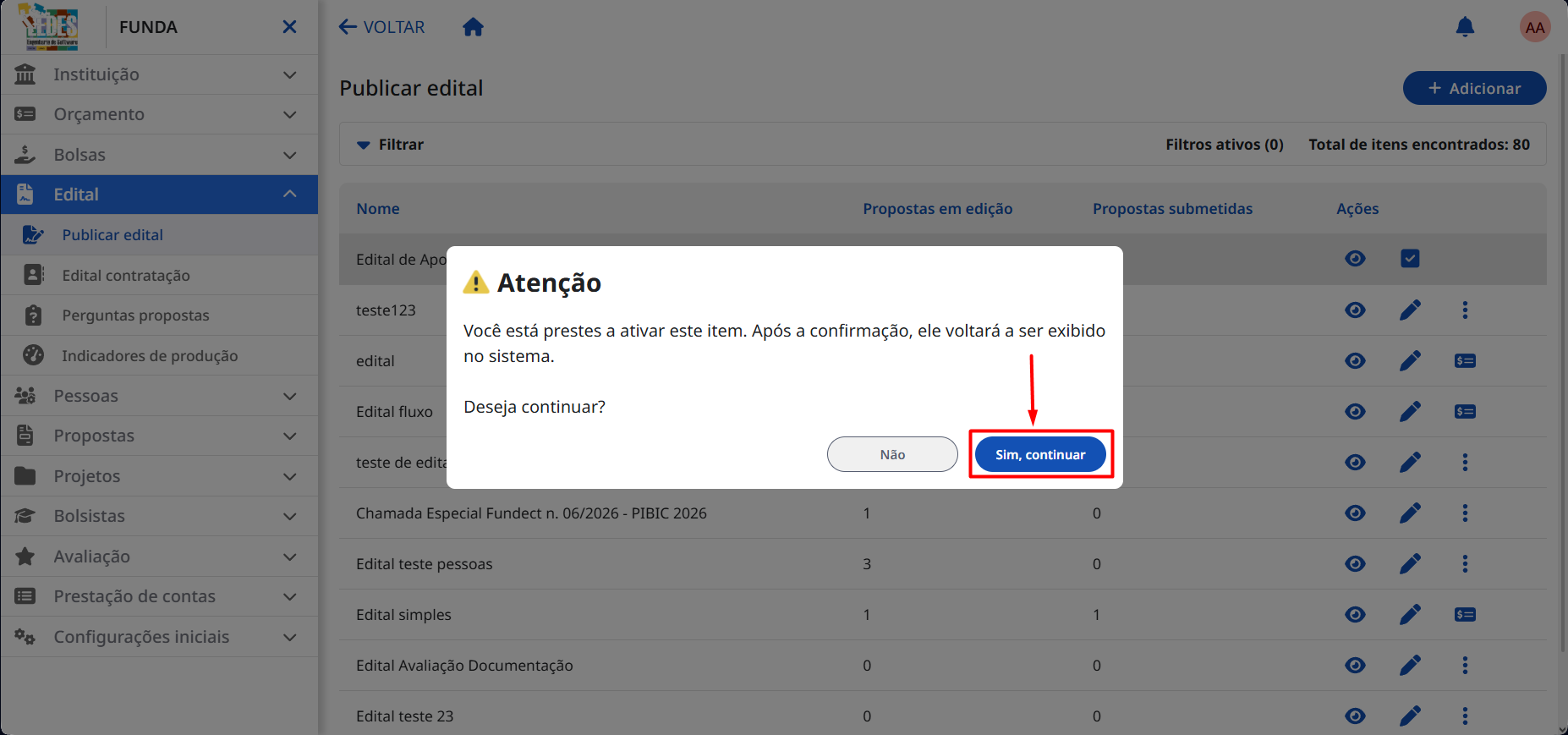1568x735 pixels.
Task: Open 'Perguntas propostas' submenu item
Action: coord(159,315)
